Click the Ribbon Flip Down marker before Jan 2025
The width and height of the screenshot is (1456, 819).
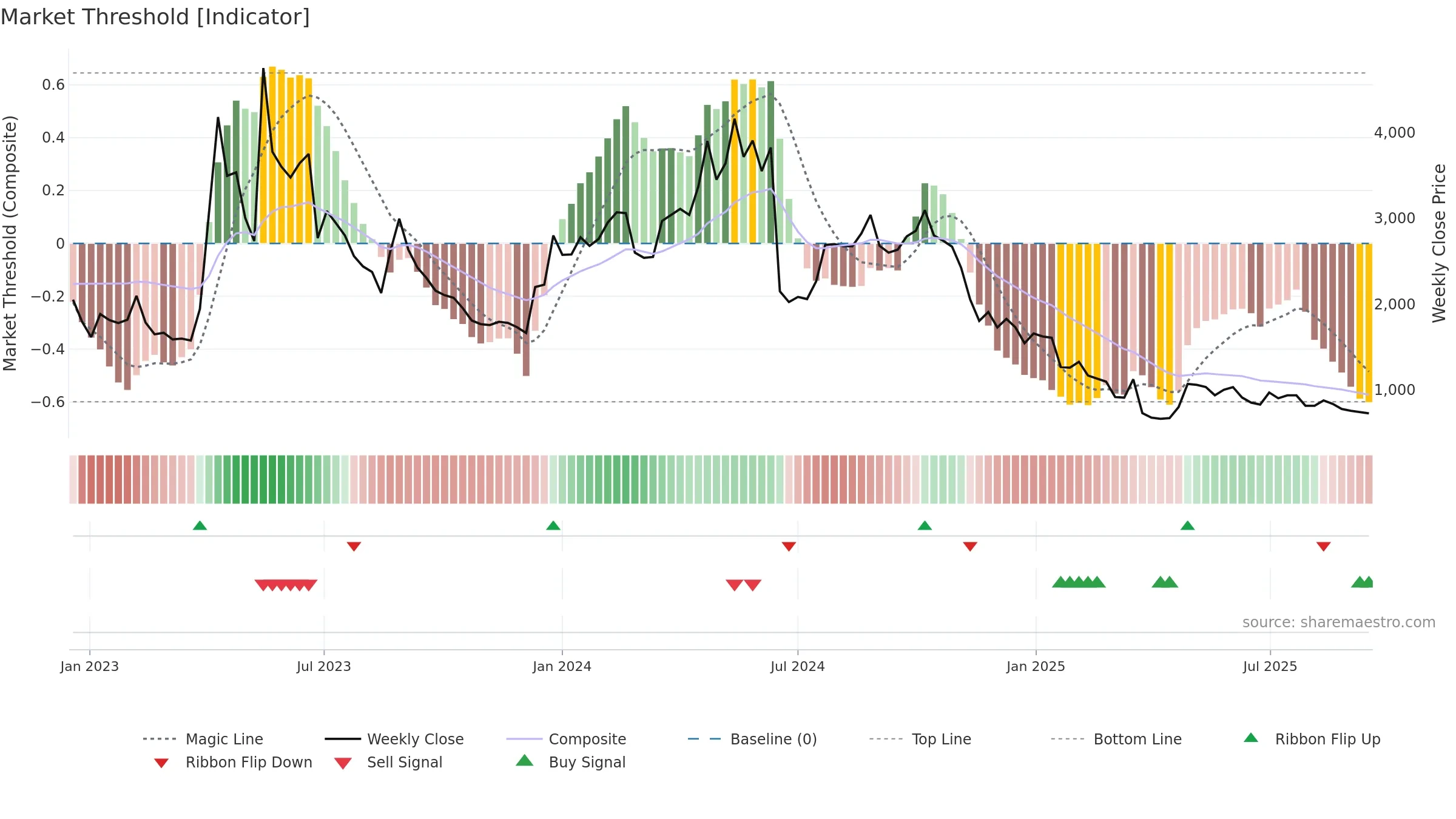click(970, 547)
